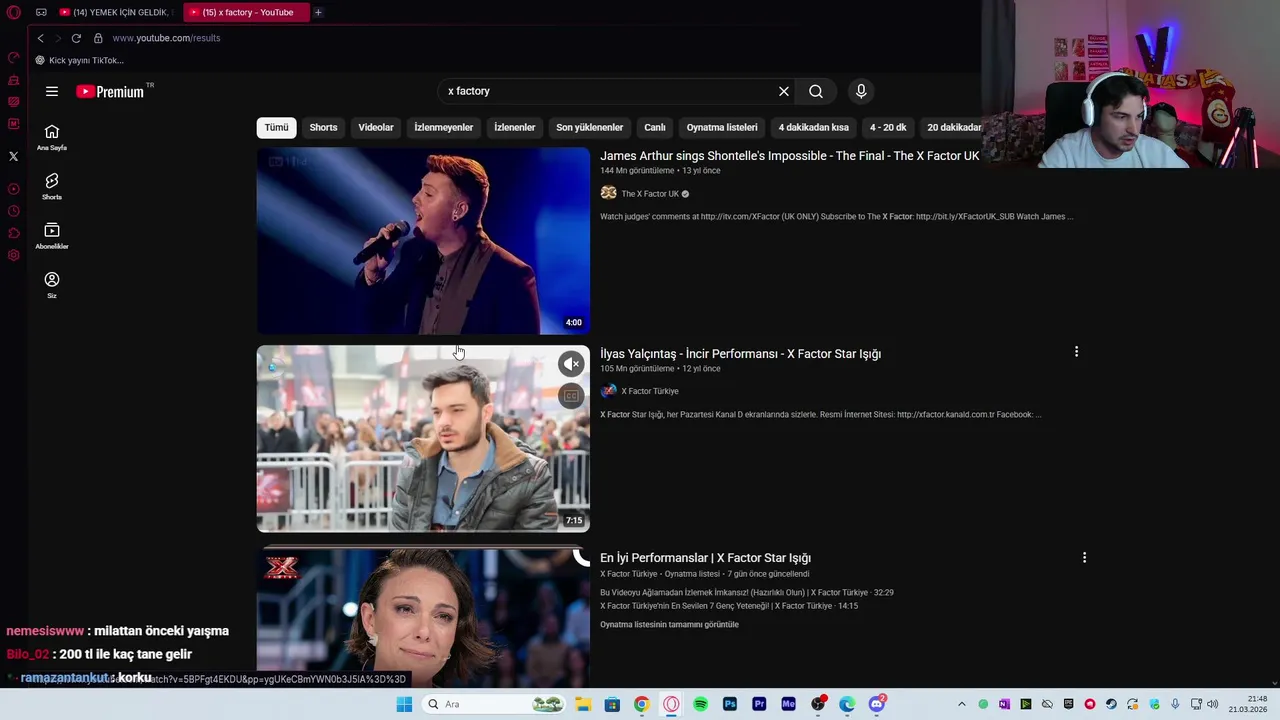View site info lock icon
The height and width of the screenshot is (720, 1280).
(x=98, y=38)
